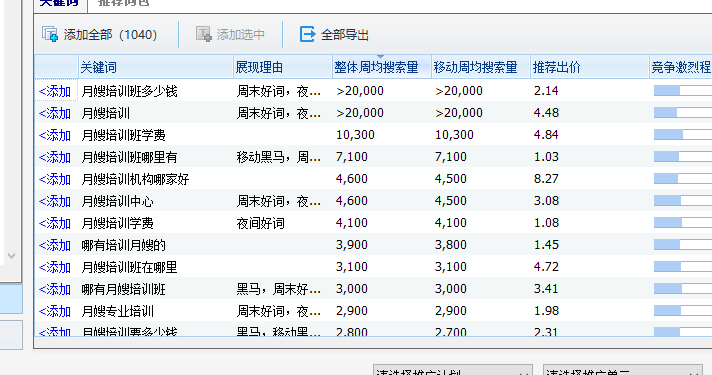712x375 pixels.
Task: Click recommended bid 8.27
Action: point(546,179)
